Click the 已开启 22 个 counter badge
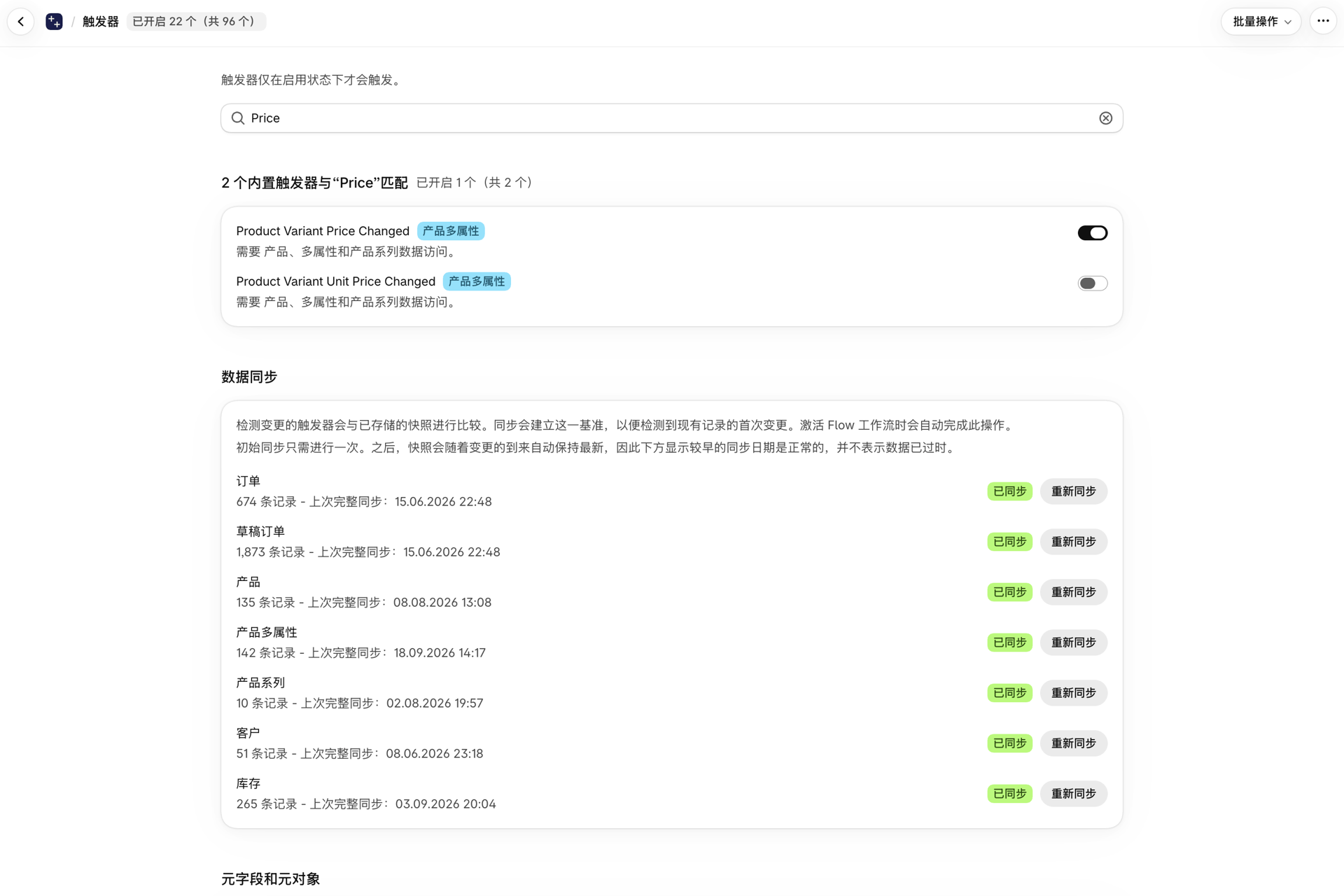 [x=196, y=22]
